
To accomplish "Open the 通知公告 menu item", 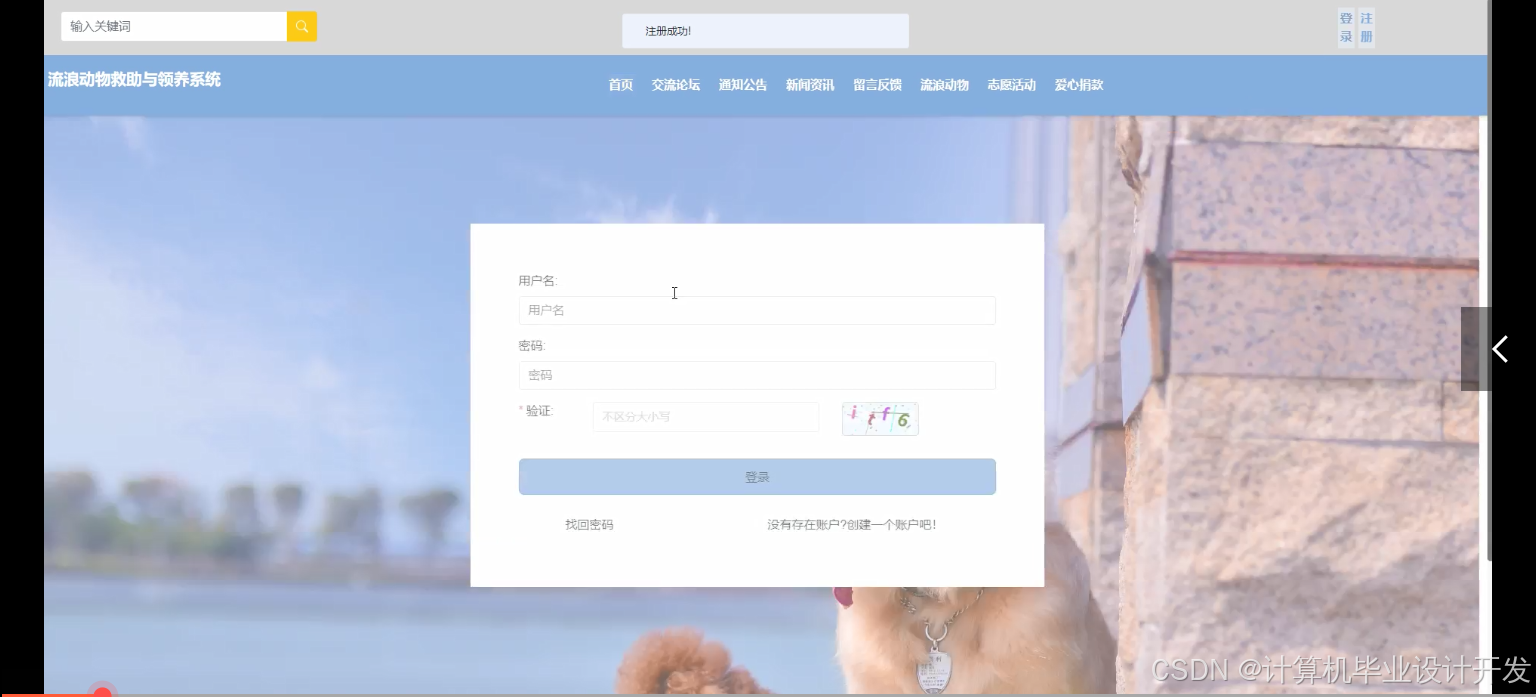I will coord(743,85).
